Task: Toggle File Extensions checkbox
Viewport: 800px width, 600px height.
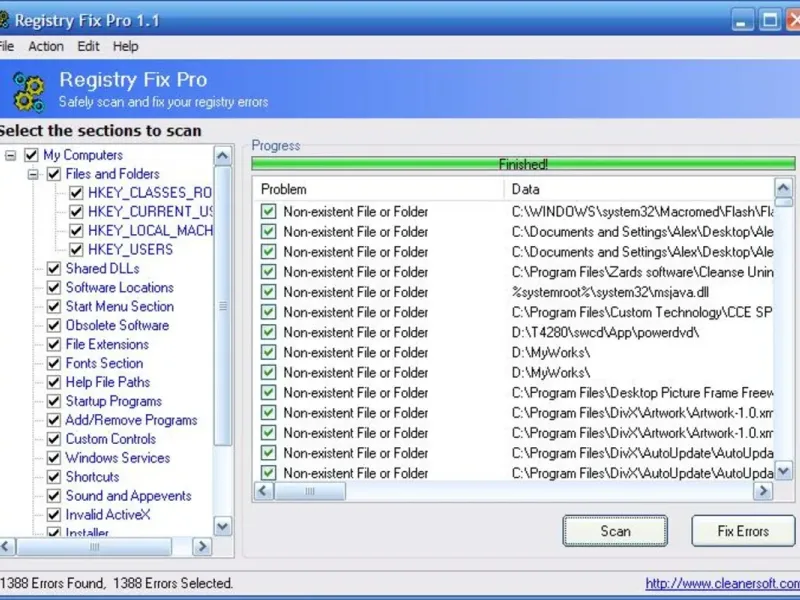Action: [x=54, y=344]
